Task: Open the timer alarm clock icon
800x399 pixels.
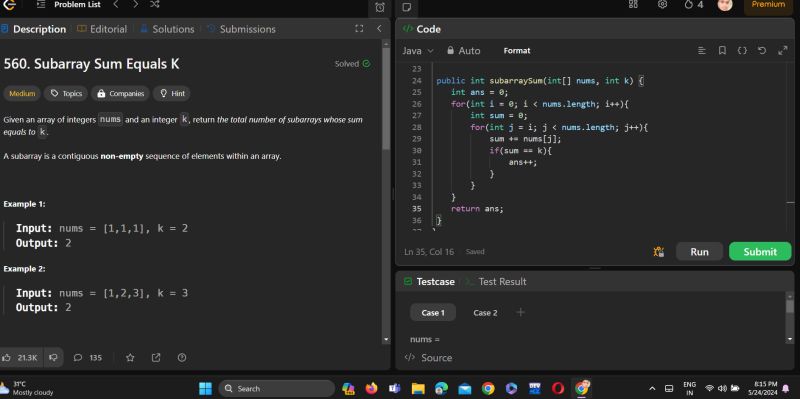Action: 380,7
